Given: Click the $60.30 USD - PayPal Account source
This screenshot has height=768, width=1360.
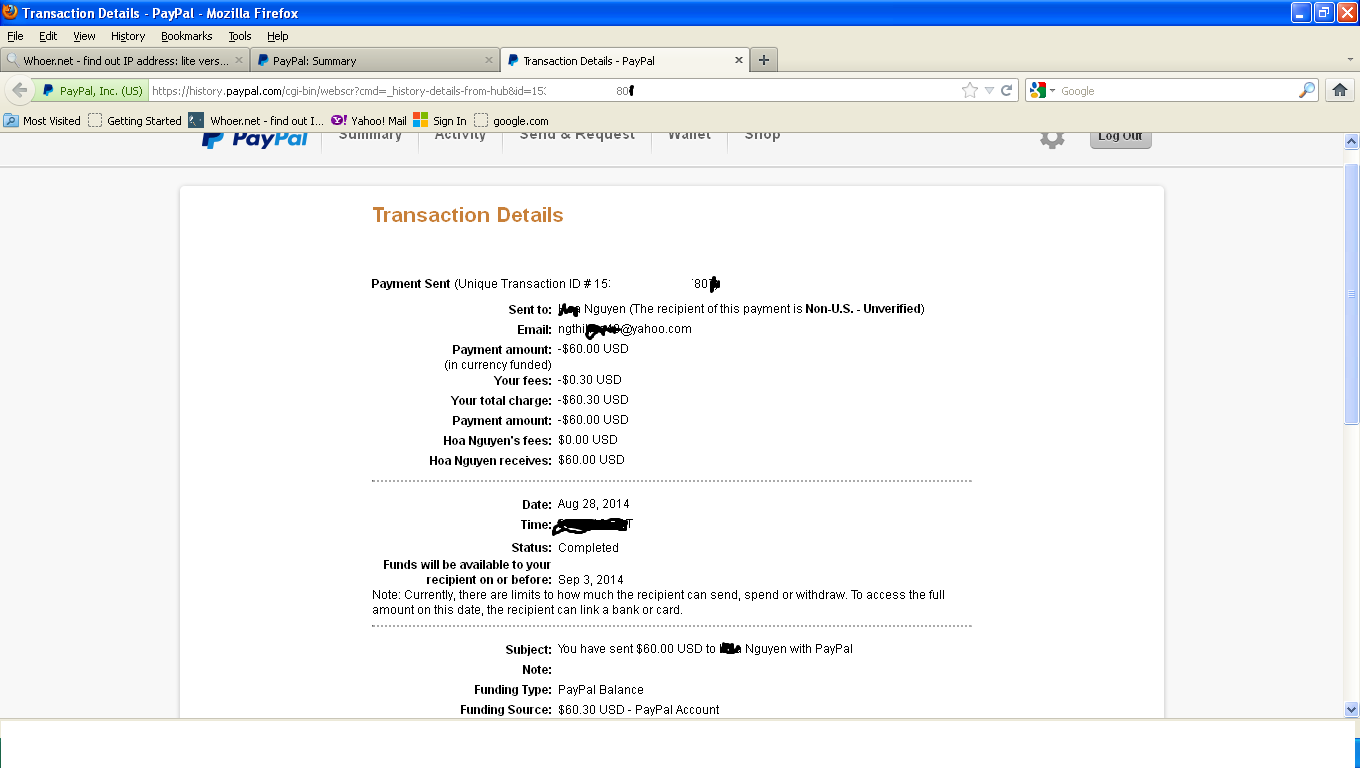Looking at the screenshot, I should 639,710.
